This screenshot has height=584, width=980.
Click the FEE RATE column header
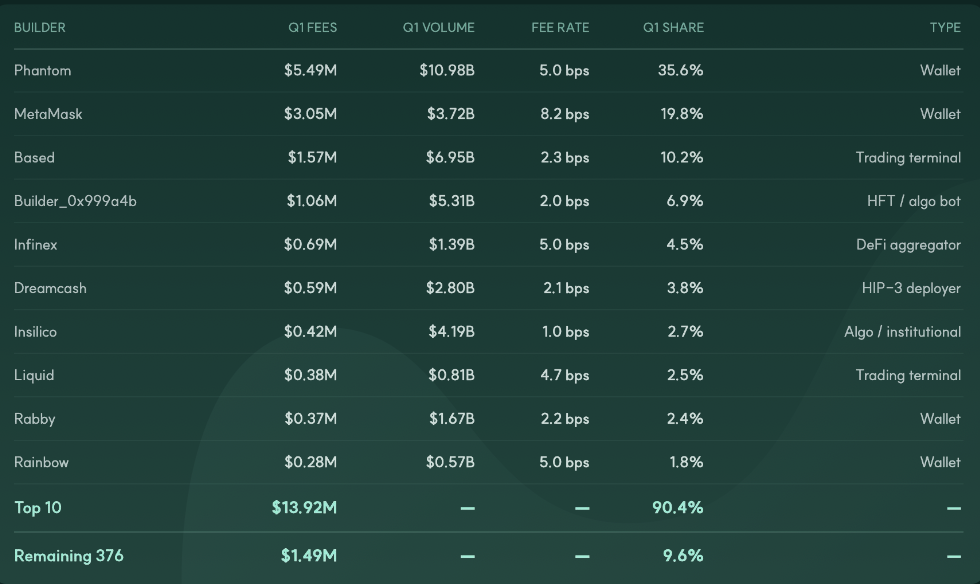coord(560,28)
